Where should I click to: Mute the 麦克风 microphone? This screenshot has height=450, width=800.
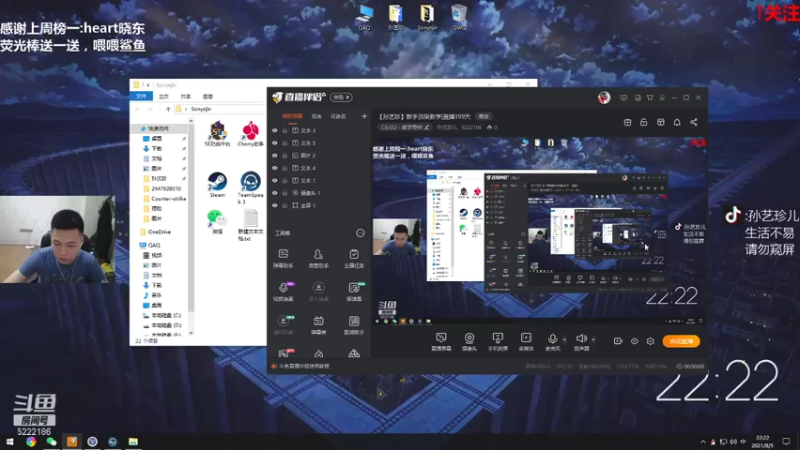click(x=553, y=341)
